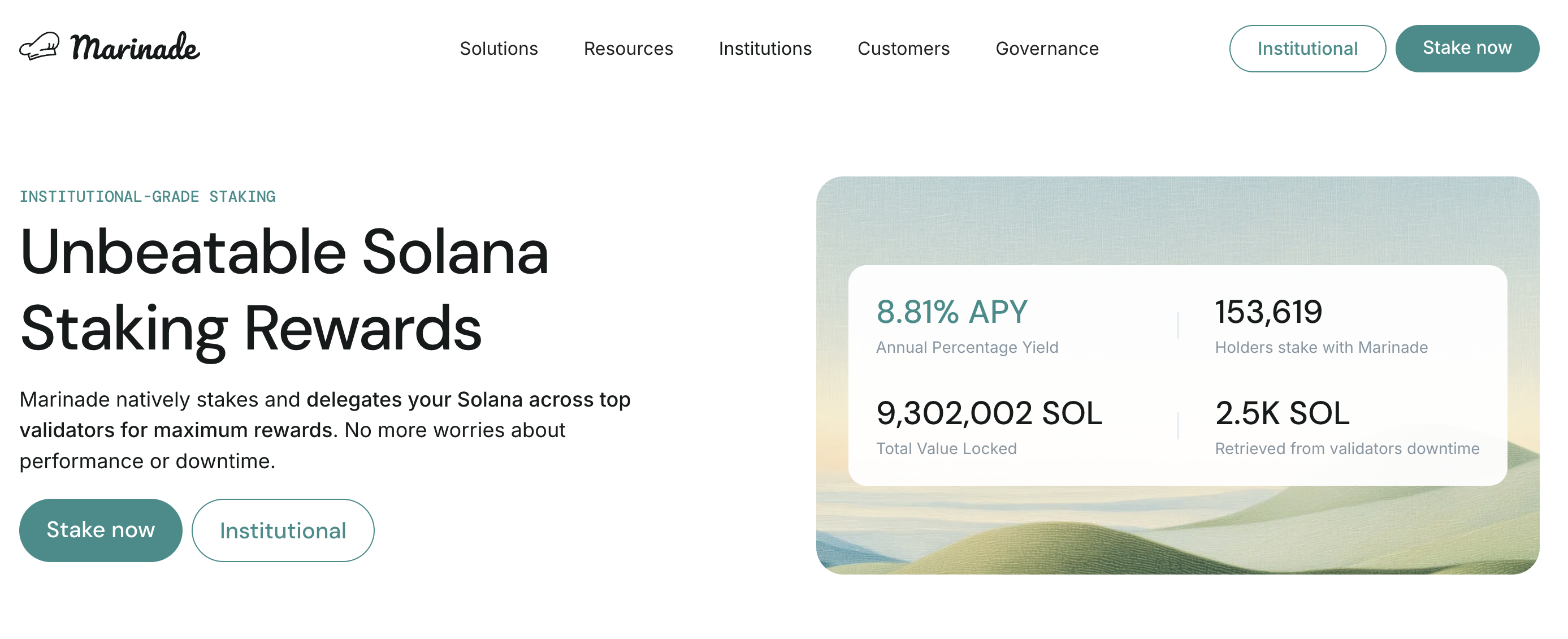Open the Resources menu
1568x639 pixels.
click(x=628, y=49)
